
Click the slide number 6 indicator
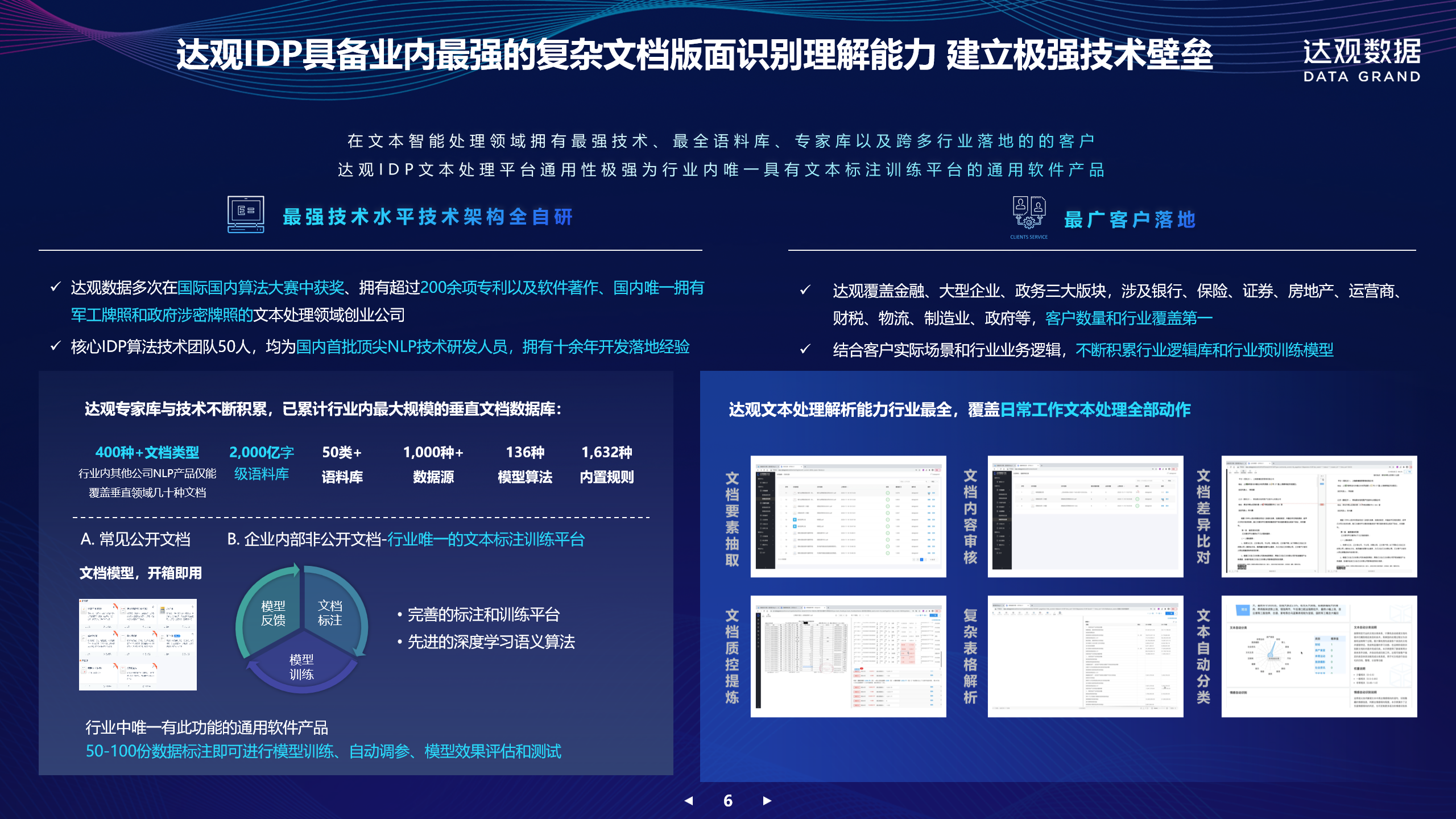pyautogui.click(x=728, y=801)
